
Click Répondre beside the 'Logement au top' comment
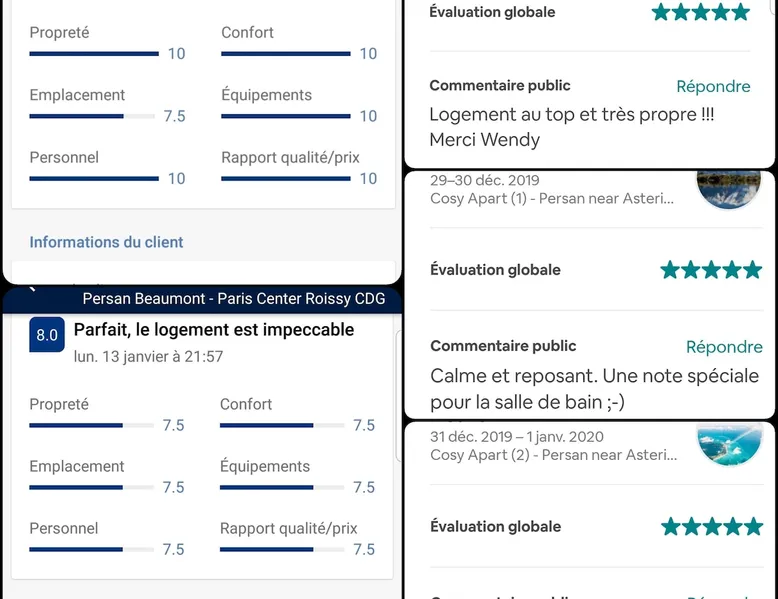pos(713,86)
